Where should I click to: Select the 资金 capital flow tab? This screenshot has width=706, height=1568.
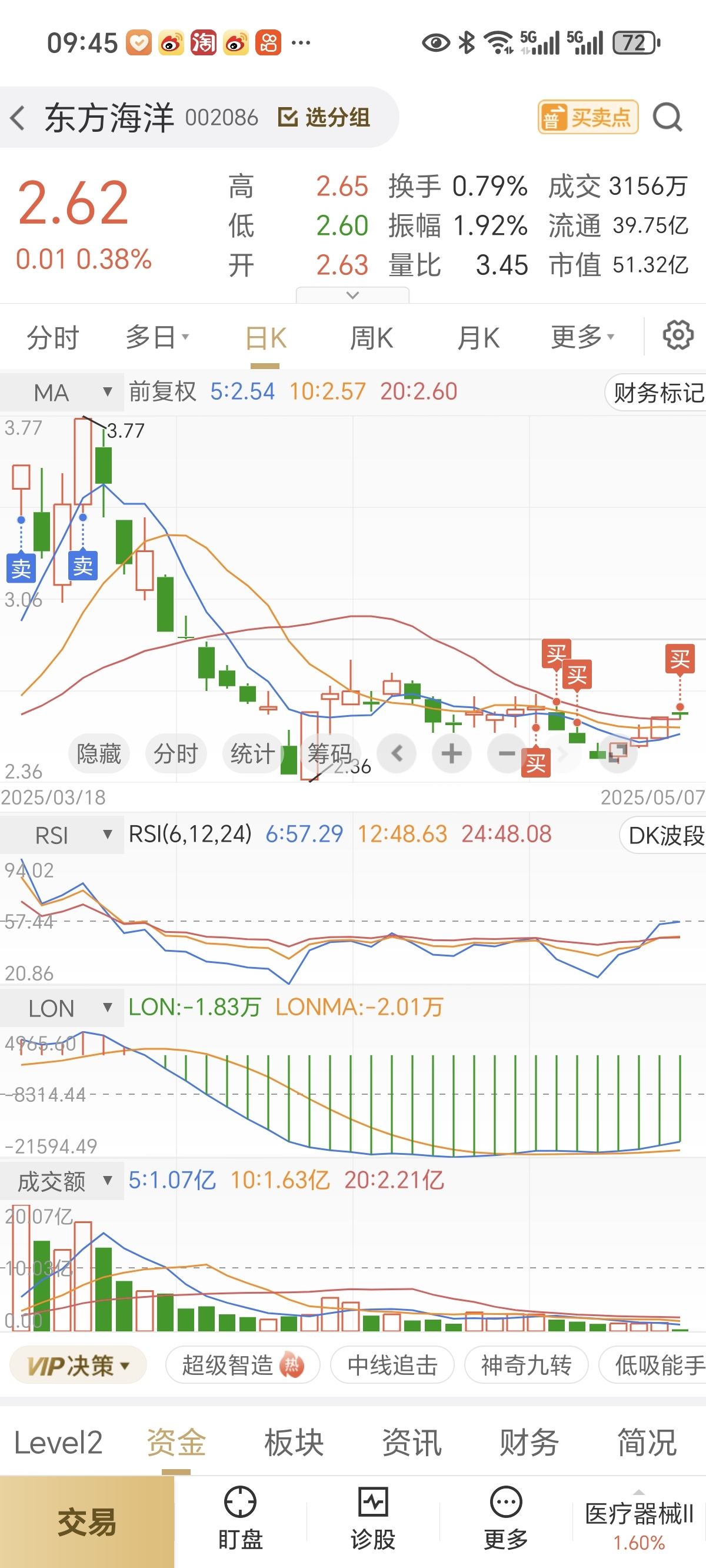tap(176, 1443)
